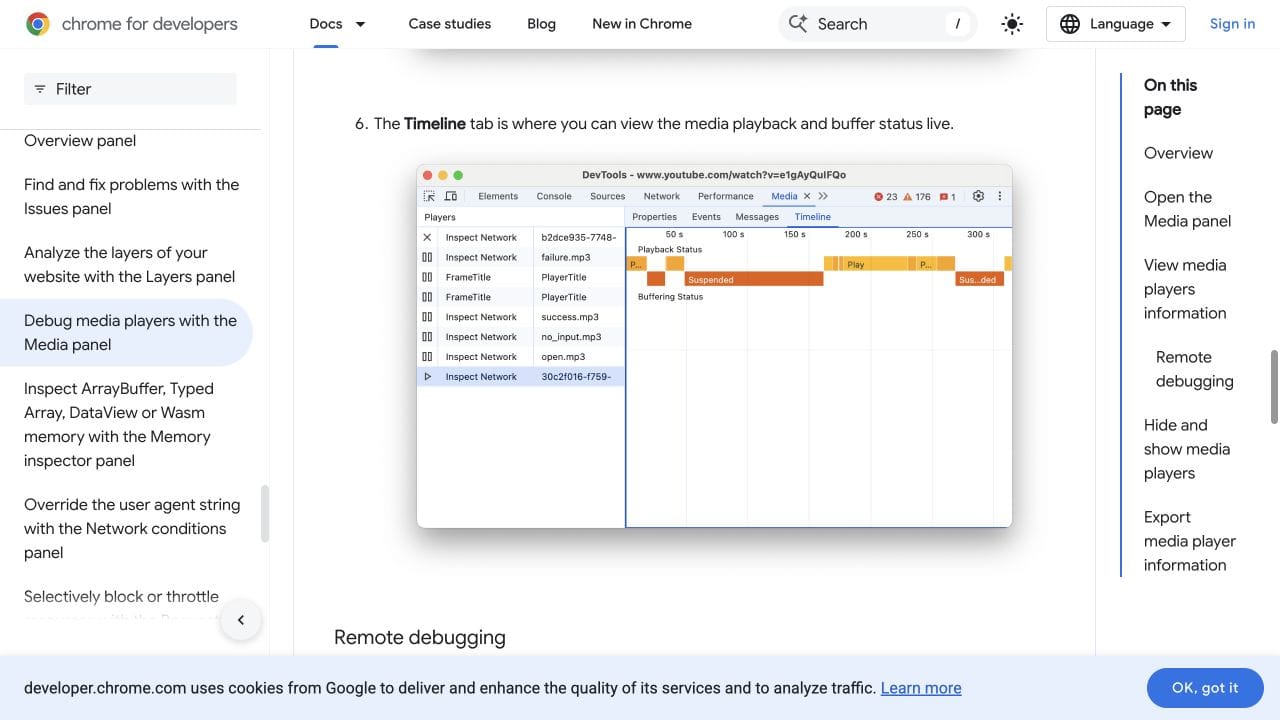The width and height of the screenshot is (1280, 720).
Task: Jump to Remote debugging section link
Action: click(x=1194, y=369)
